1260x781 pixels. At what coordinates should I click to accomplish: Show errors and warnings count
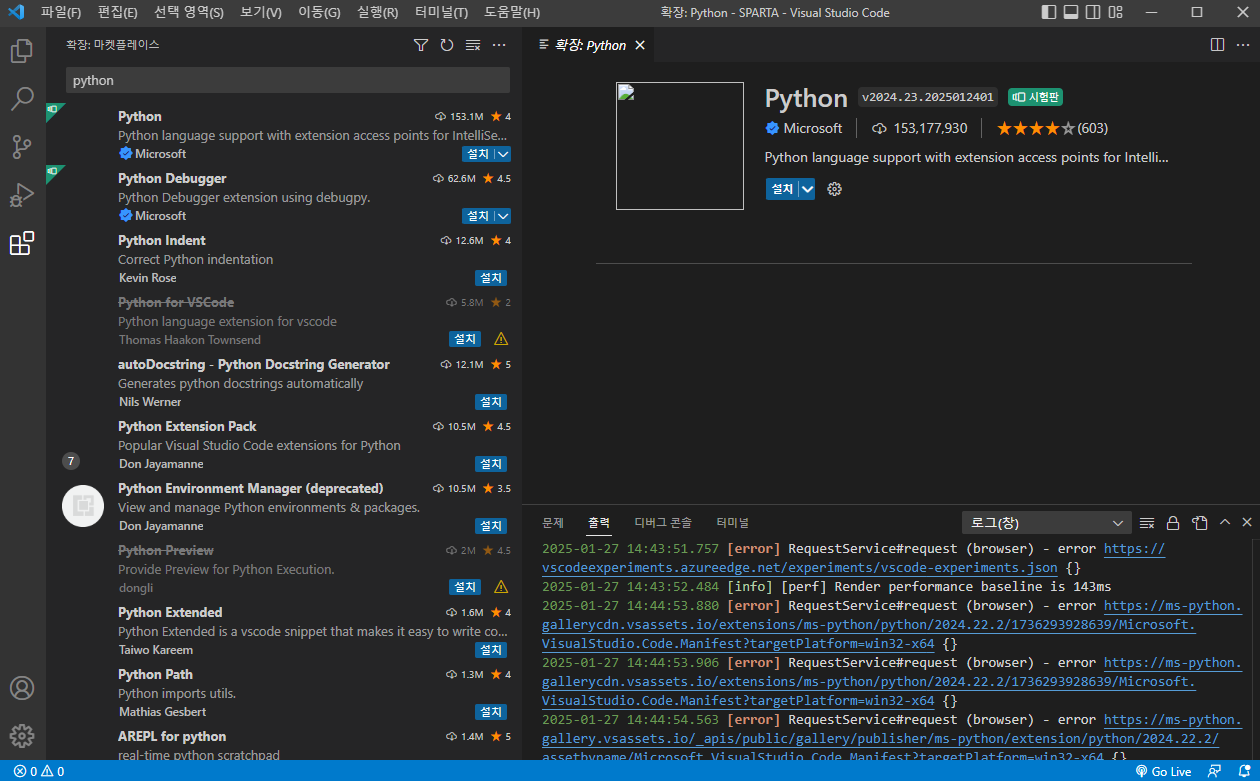(x=39, y=771)
